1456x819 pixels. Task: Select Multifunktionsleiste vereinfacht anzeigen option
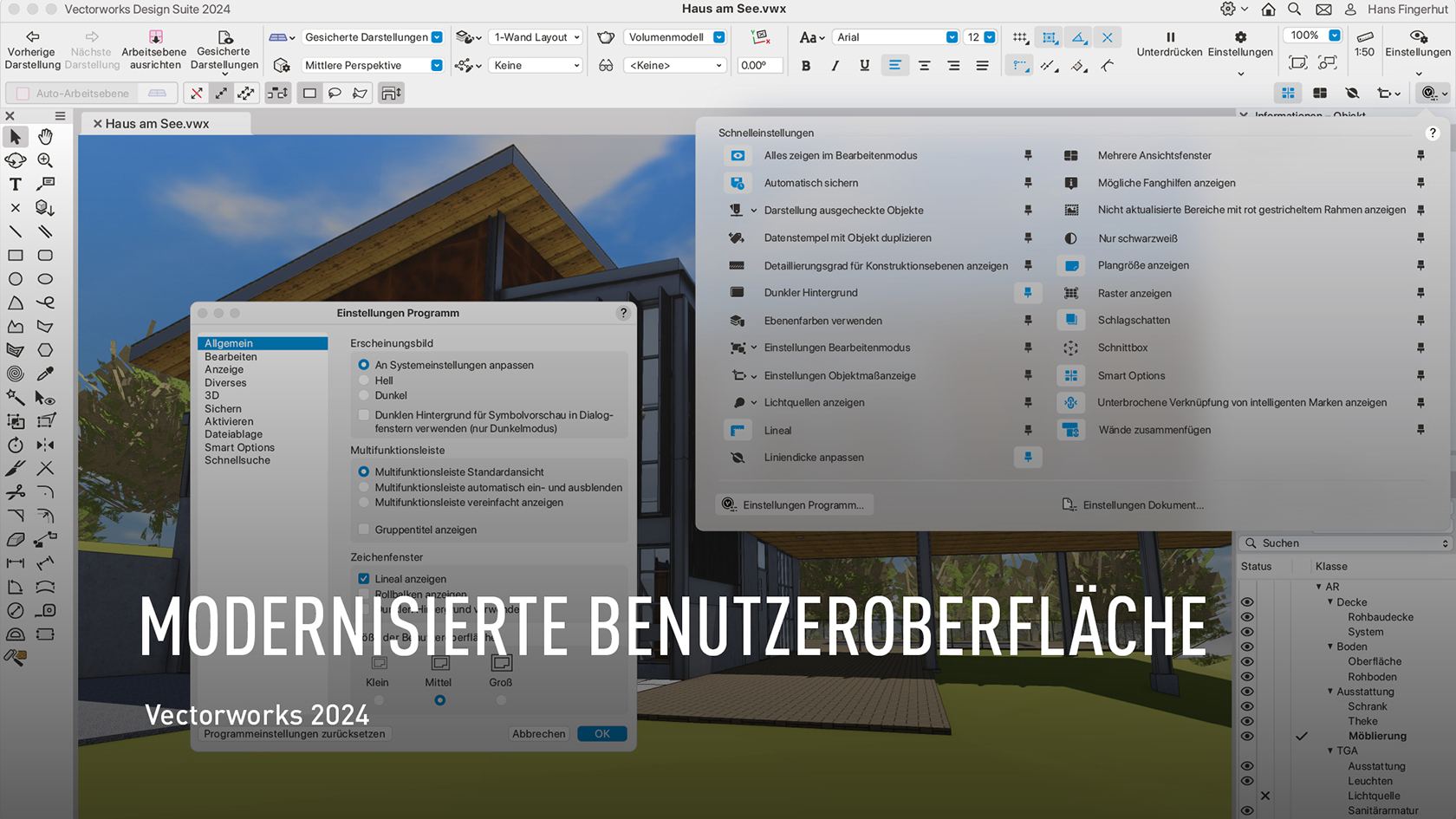pos(364,503)
